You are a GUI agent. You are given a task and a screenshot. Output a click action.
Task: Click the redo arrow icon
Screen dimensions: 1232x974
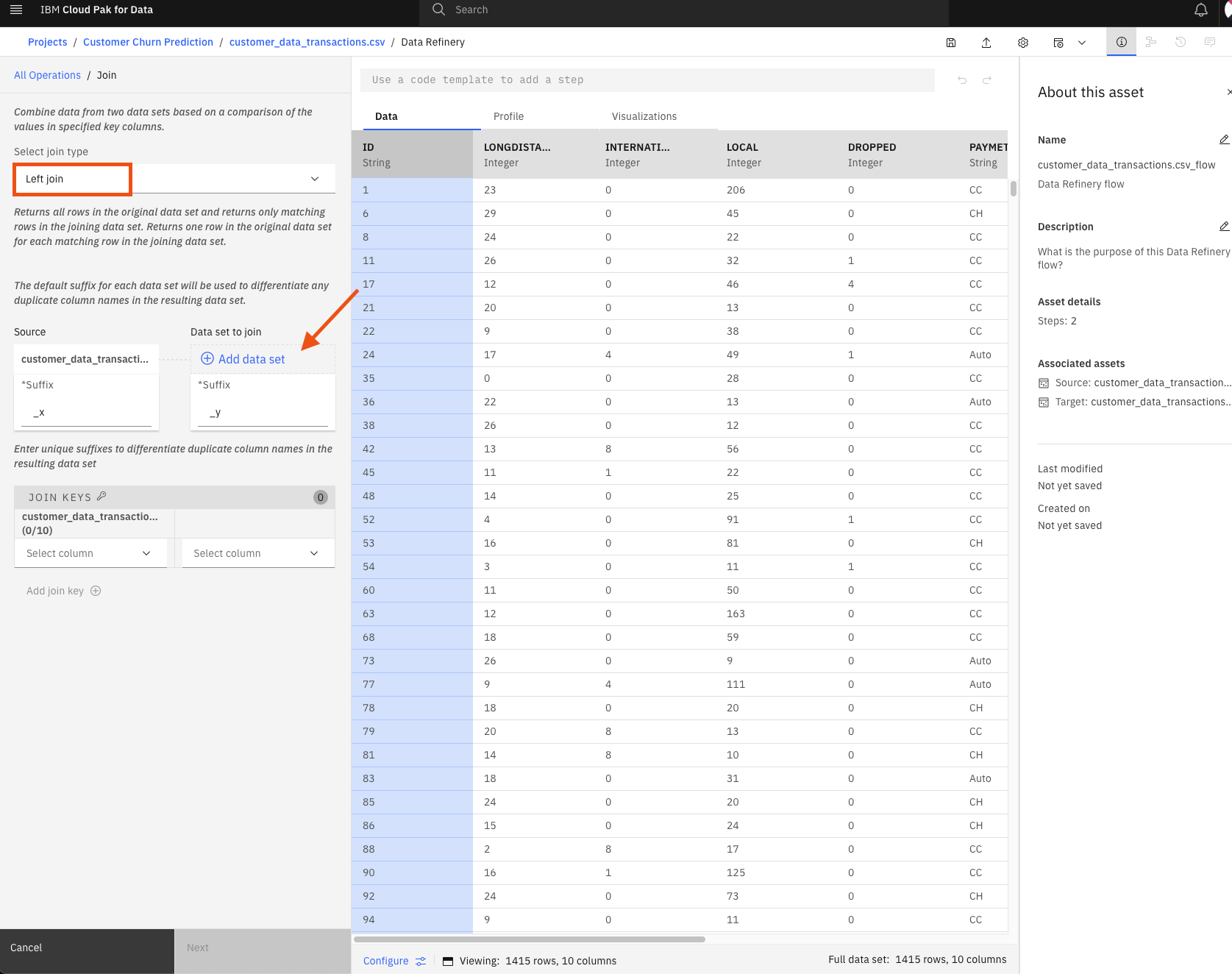[x=987, y=80]
